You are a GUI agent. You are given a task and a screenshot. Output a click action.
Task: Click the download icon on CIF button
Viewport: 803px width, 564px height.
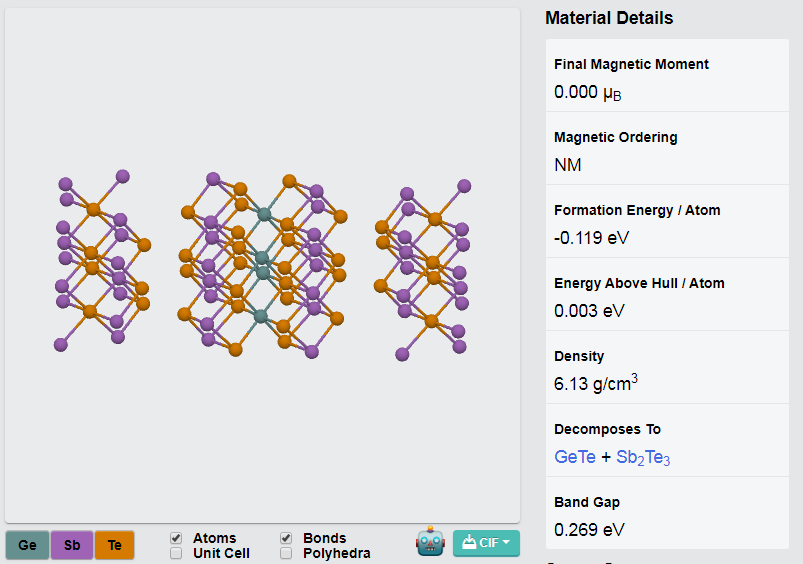click(469, 542)
